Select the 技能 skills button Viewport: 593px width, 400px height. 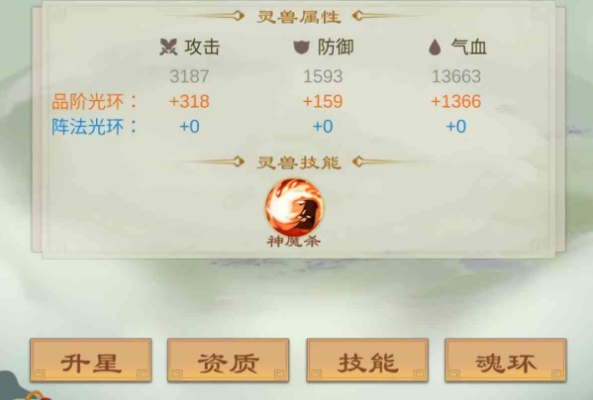coord(368,360)
